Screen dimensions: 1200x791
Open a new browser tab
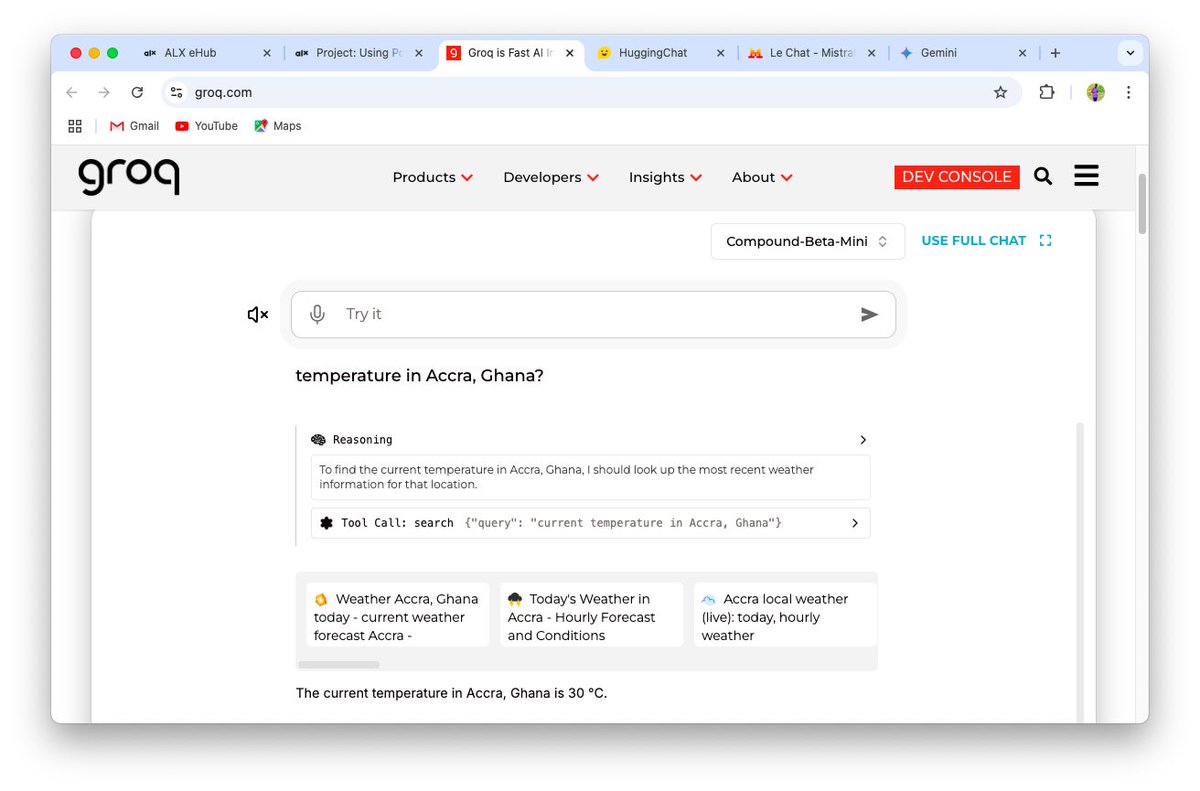point(1055,53)
